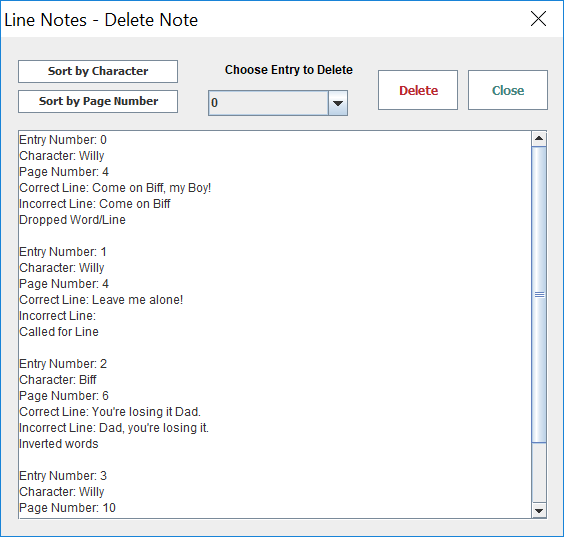Click 'Correct Line: You're losing it Dad.'
564x537 pixels.
(110, 412)
